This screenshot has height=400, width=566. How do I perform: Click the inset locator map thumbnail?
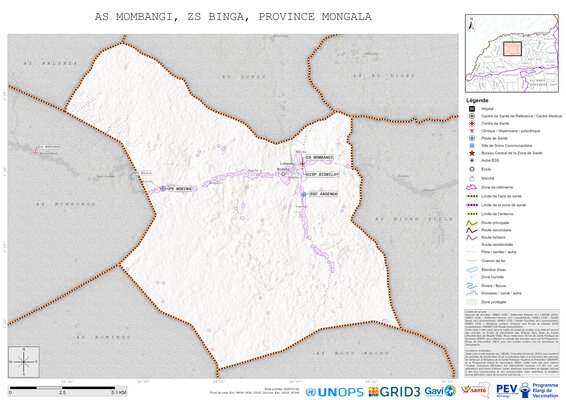(x=512, y=53)
